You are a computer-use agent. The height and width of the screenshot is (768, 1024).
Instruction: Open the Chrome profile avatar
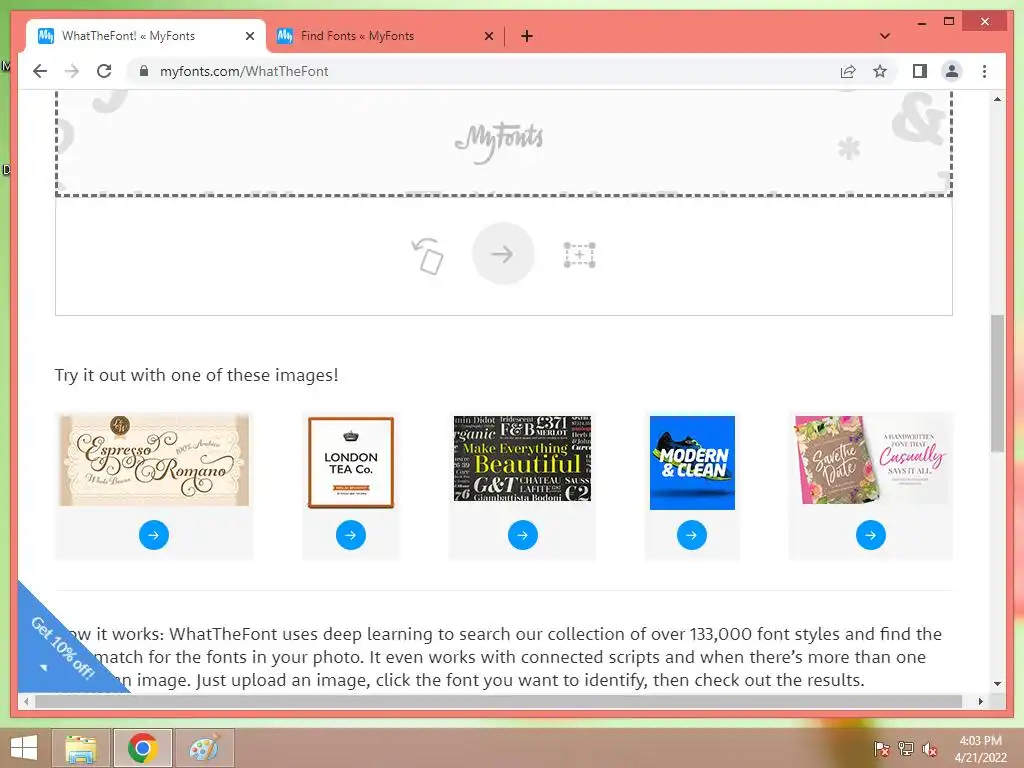pos(952,71)
